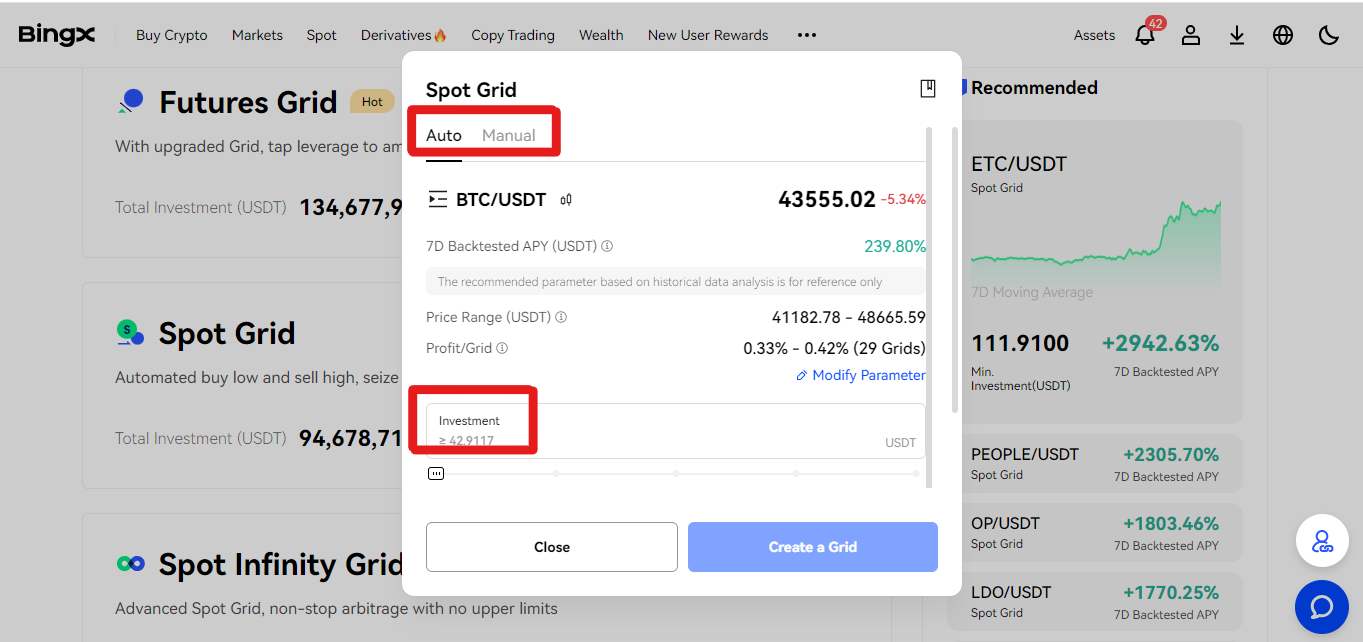Open the notifications bell icon

pos(1145,35)
